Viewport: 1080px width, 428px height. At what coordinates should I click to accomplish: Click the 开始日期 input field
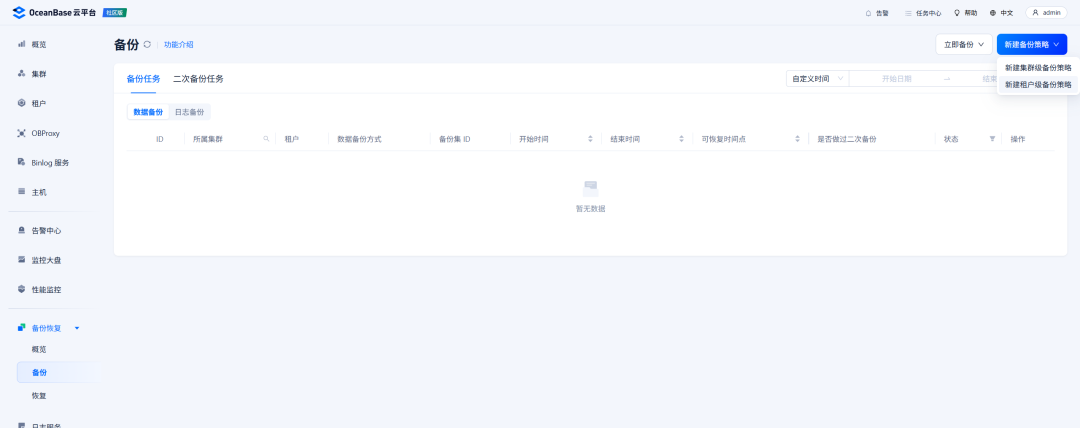(x=896, y=79)
